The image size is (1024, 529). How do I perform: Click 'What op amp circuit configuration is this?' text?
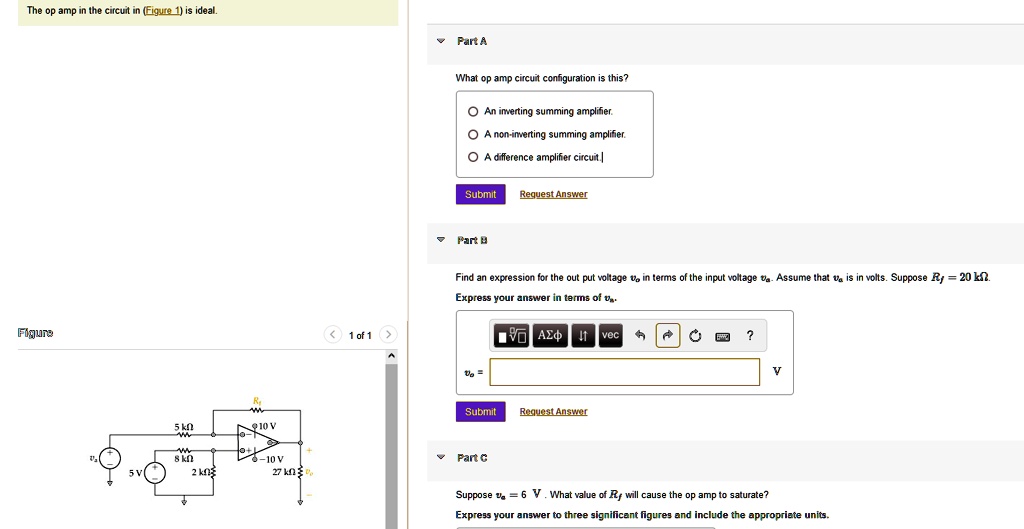click(x=542, y=78)
